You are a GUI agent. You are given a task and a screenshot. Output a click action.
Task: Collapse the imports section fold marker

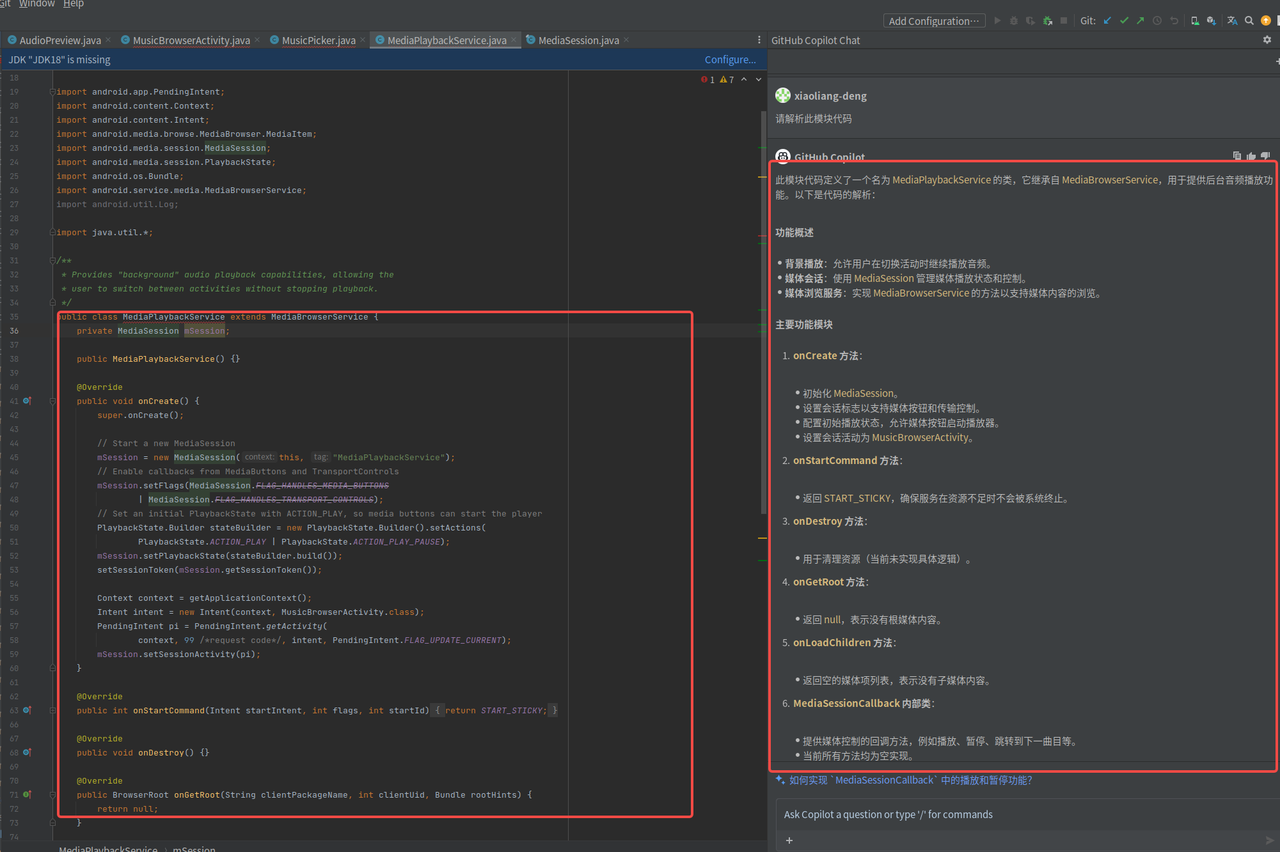tap(53, 92)
